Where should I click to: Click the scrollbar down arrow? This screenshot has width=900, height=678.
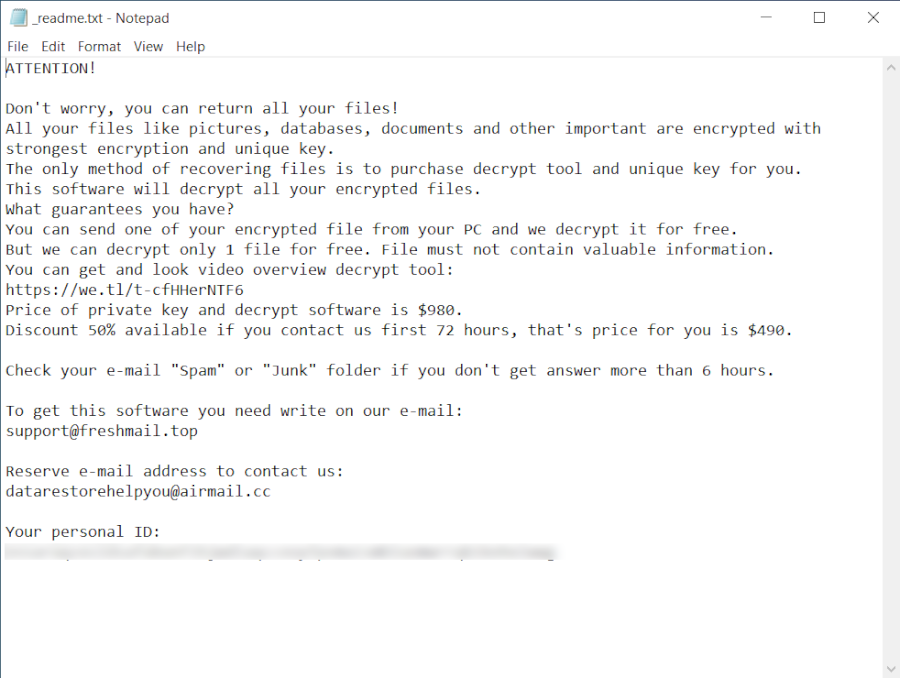tap(890, 667)
